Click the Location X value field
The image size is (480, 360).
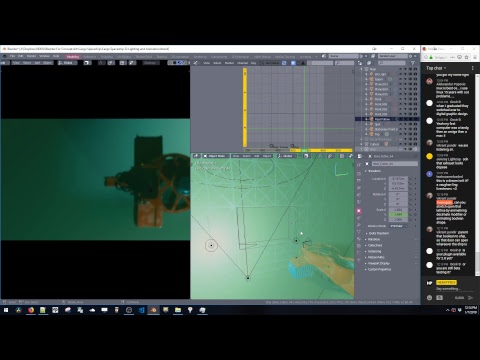pos(398,179)
